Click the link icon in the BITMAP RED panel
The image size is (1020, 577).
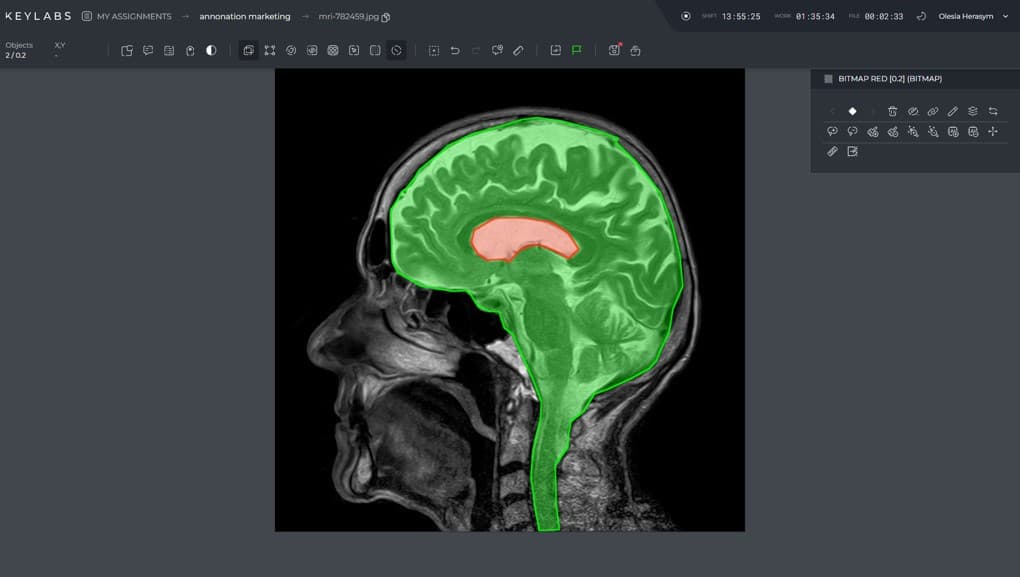point(932,111)
